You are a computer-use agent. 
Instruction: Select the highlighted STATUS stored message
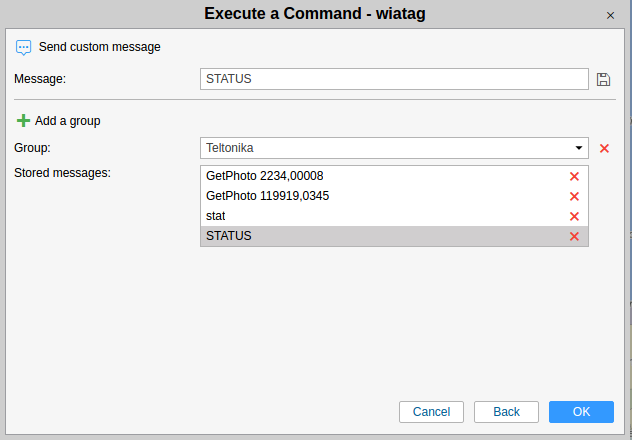pyautogui.click(x=229, y=236)
